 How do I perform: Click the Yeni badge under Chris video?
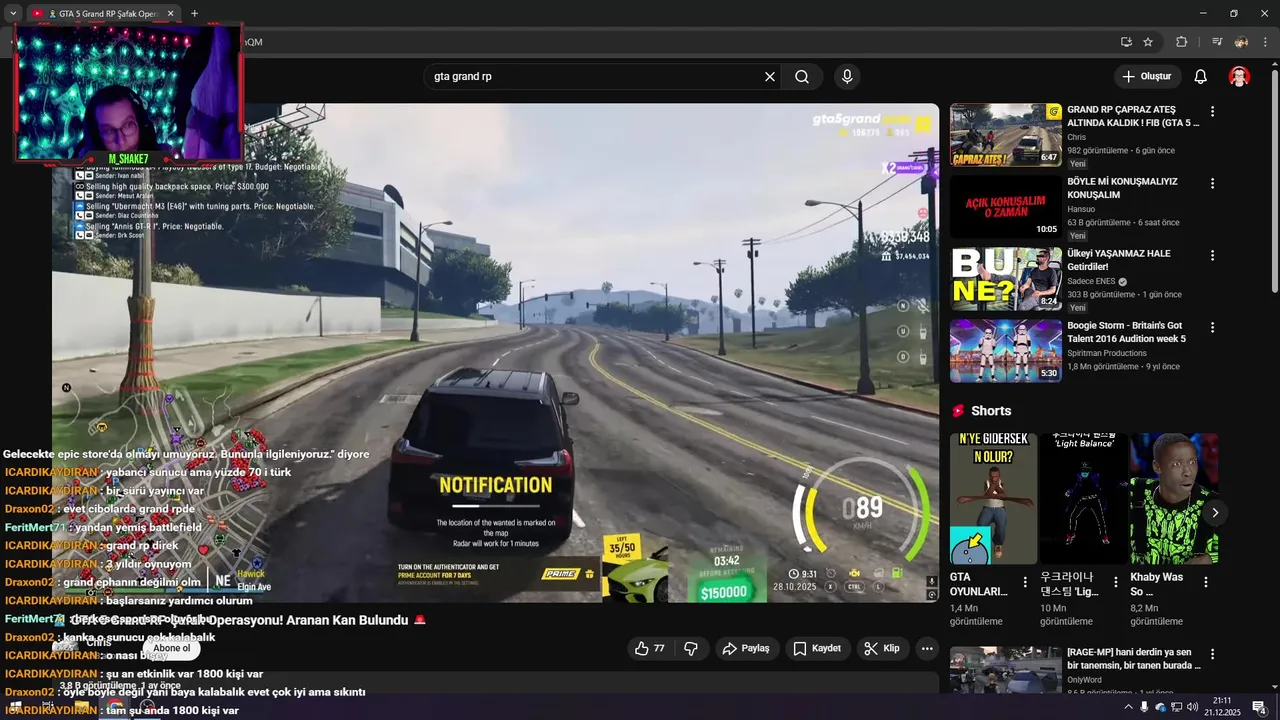coord(1078,164)
